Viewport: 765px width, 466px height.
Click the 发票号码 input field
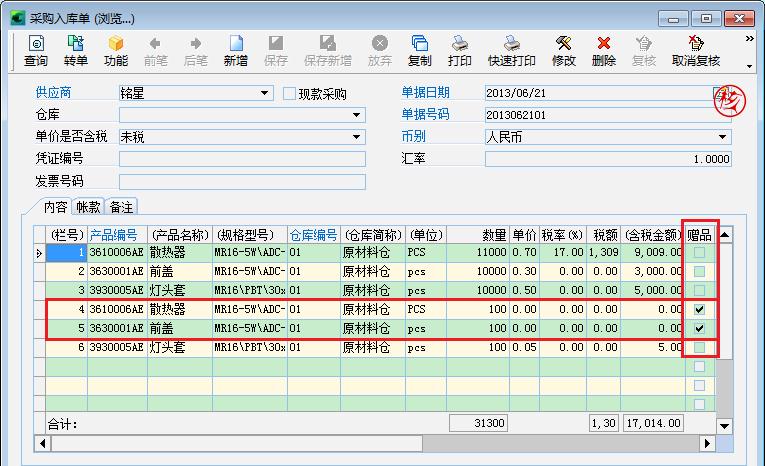[x=242, y=182]
